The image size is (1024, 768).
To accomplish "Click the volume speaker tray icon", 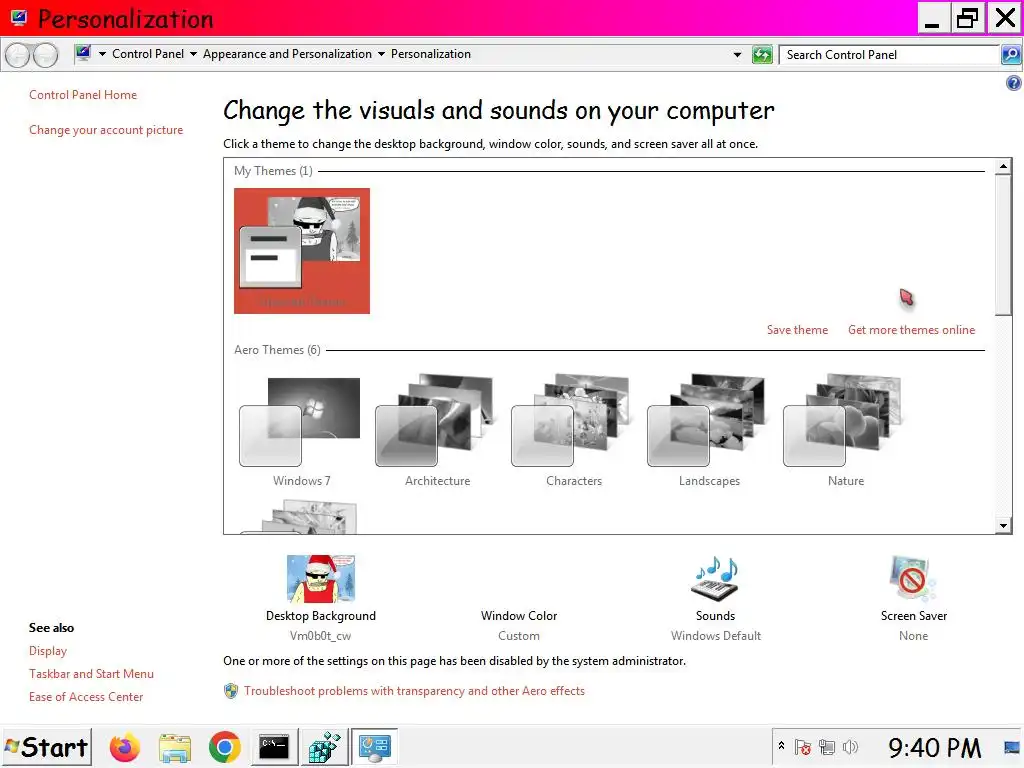I will 850,746.
